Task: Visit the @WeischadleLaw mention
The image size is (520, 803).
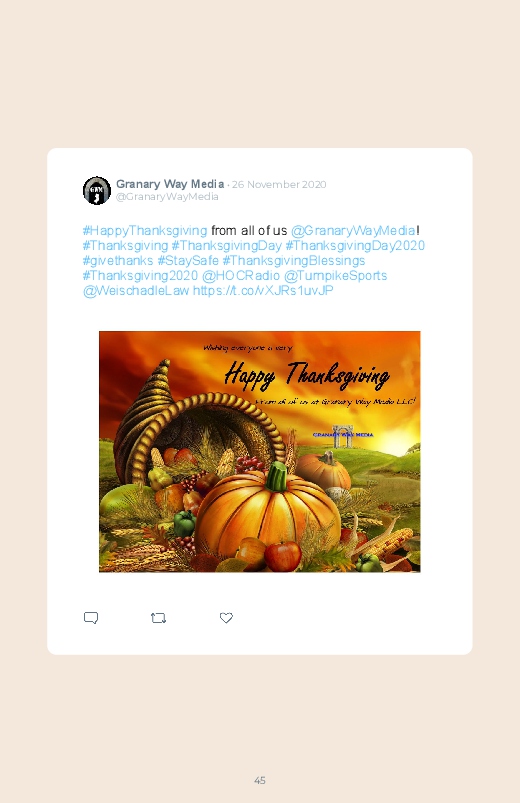Action: (136, 290)
